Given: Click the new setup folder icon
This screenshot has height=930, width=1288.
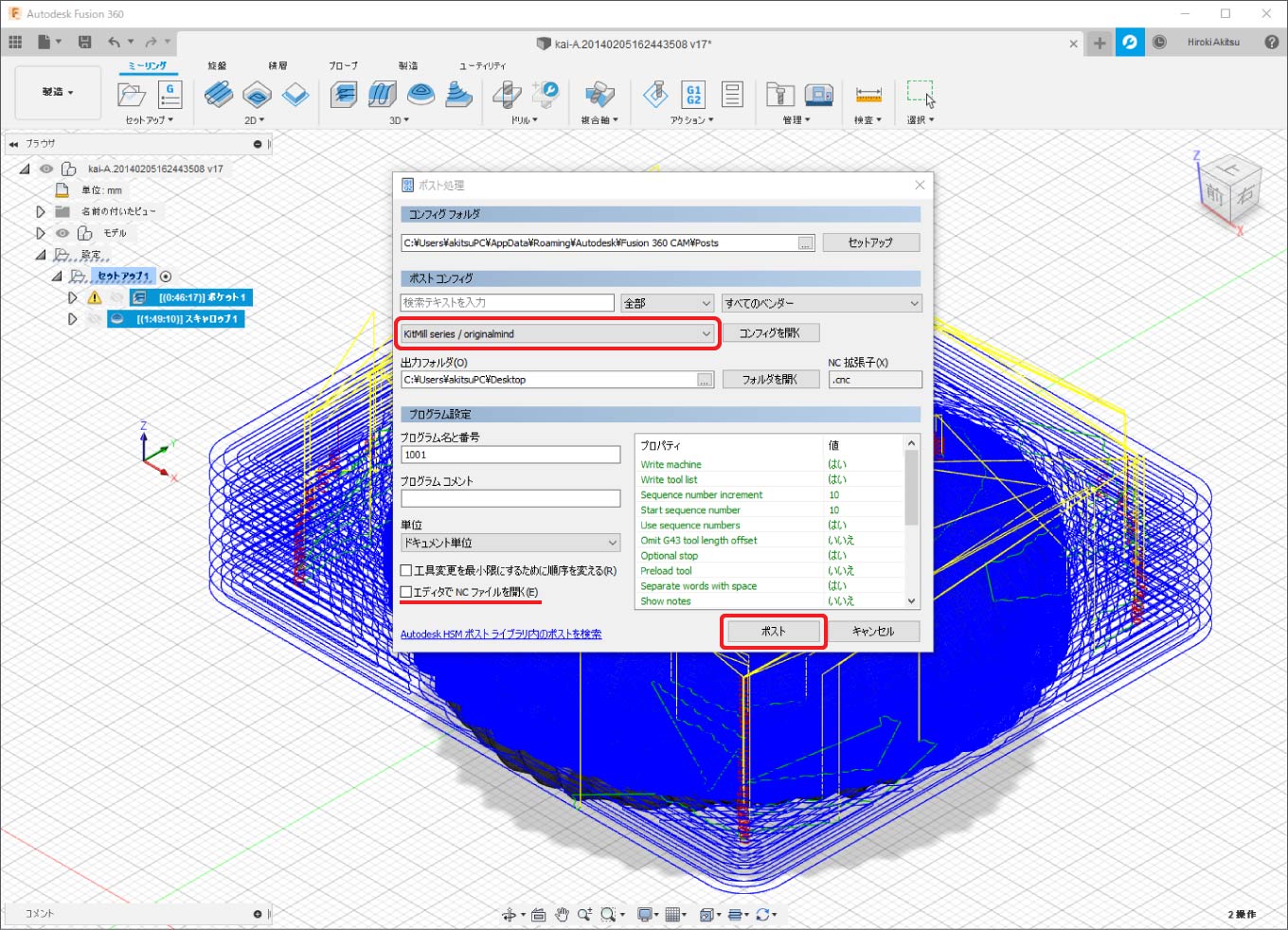Looking at the screenshot, I should coord(131,95).
